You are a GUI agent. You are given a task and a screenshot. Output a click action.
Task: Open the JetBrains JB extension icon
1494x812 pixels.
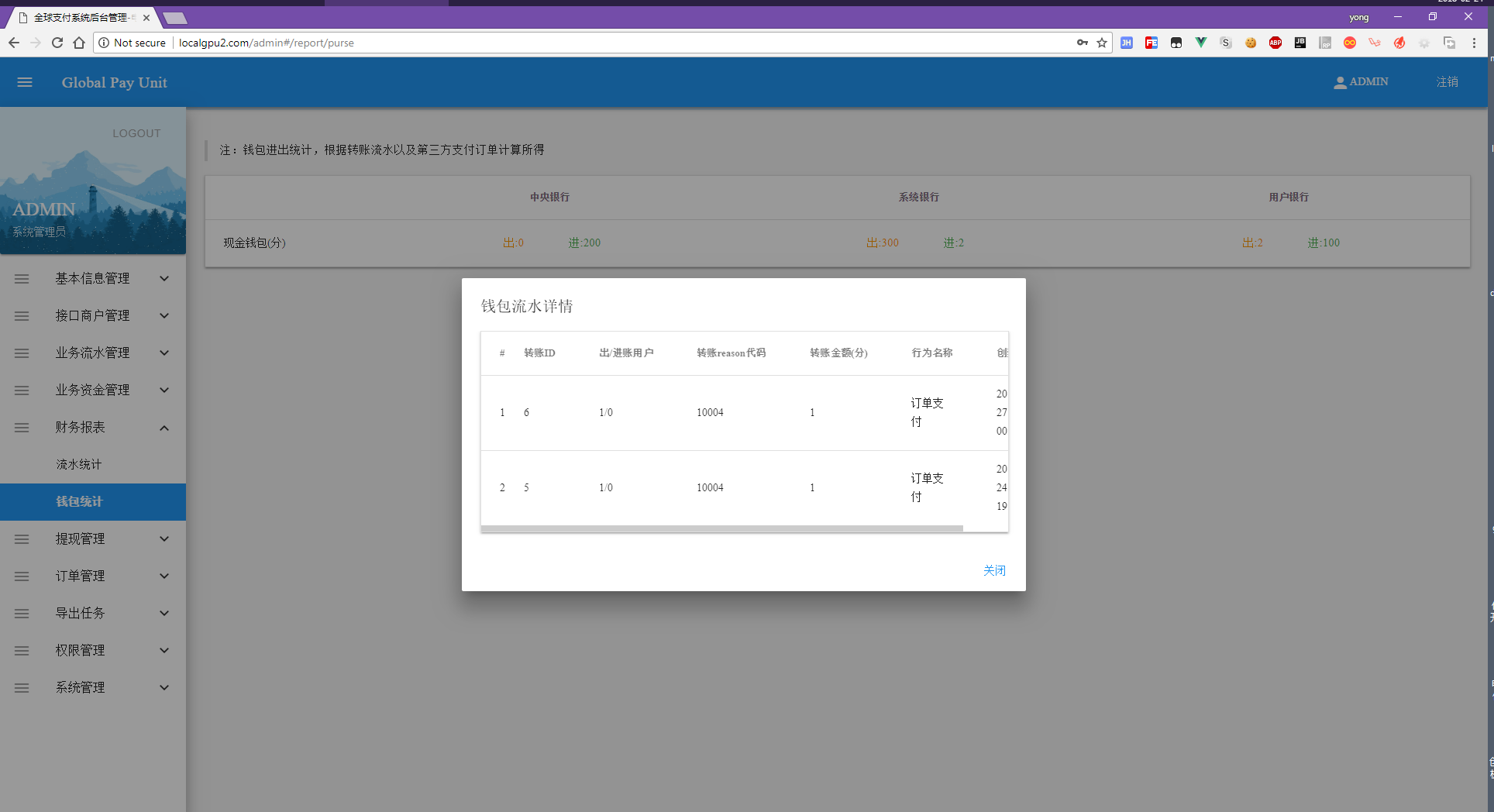coord(1300,43)
